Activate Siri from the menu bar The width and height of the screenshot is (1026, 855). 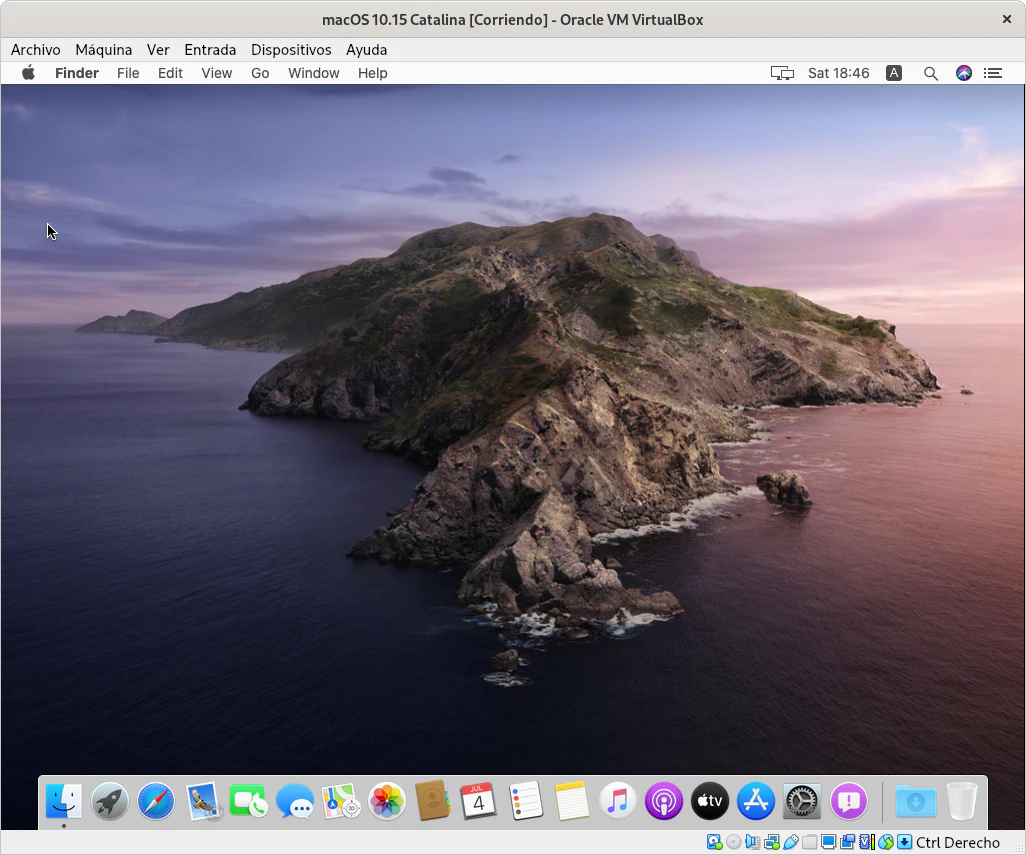(964, 73)
